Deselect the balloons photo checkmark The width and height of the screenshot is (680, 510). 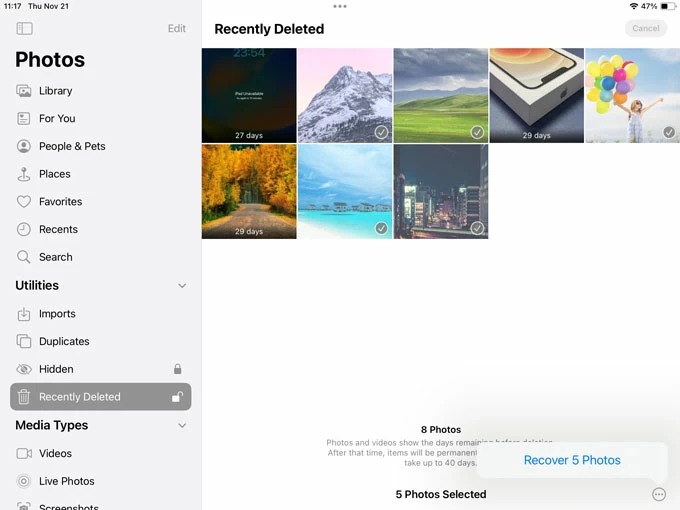(669, 132)
